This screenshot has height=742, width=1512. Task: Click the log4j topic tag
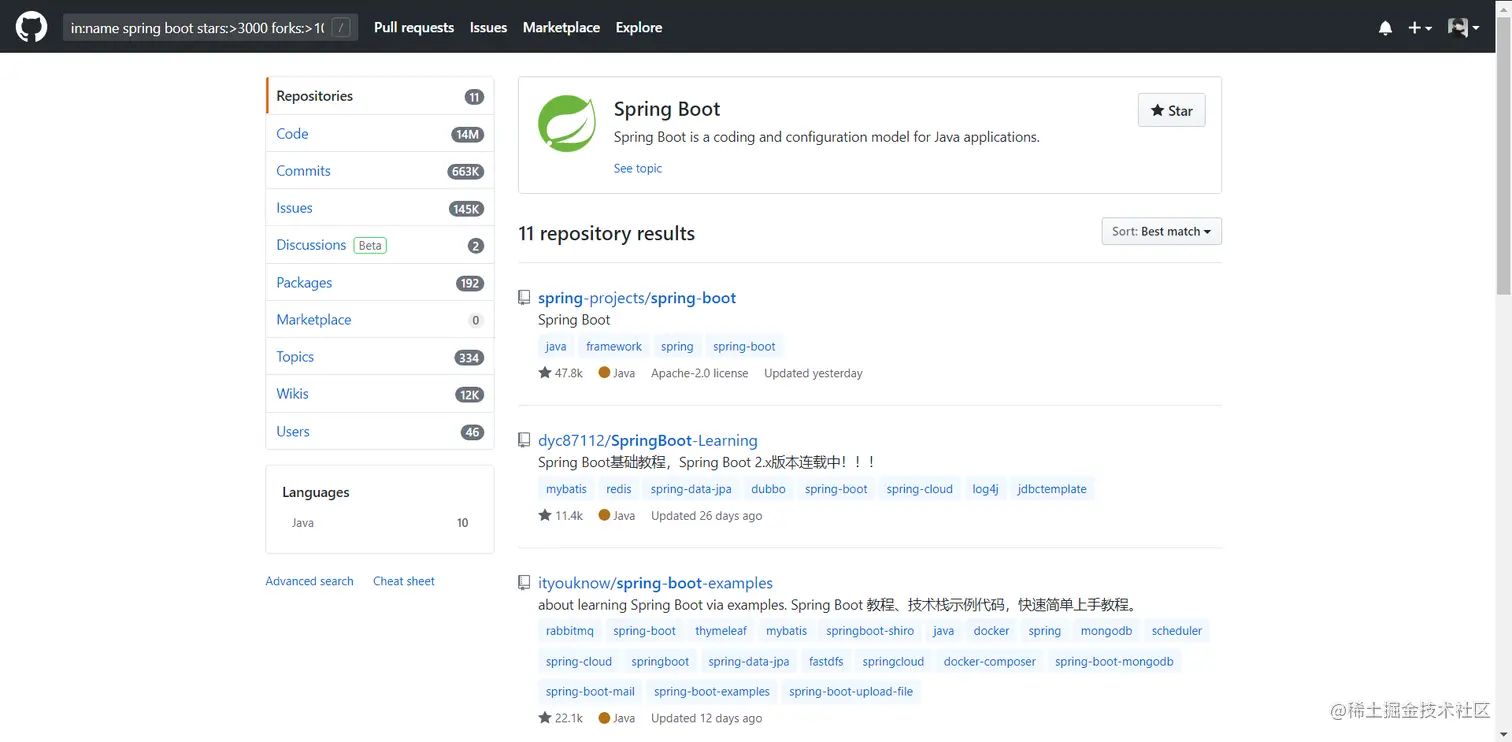pos(985,489)
